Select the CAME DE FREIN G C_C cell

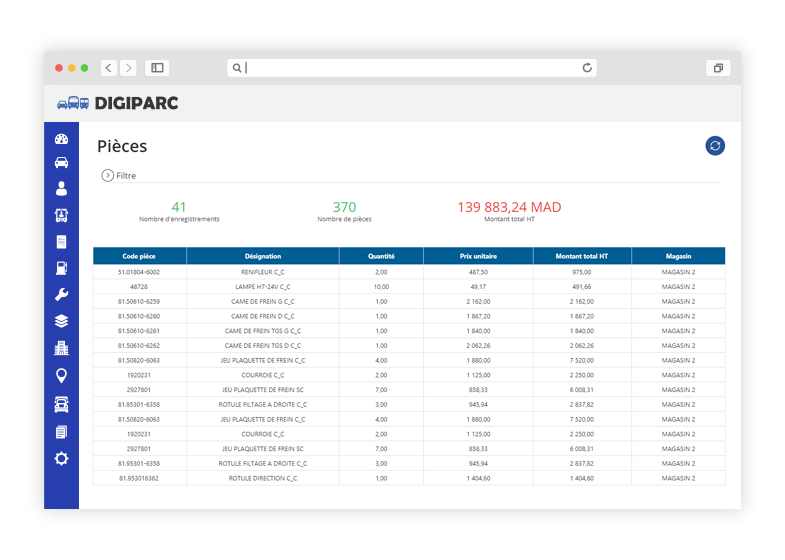[263, 301]
